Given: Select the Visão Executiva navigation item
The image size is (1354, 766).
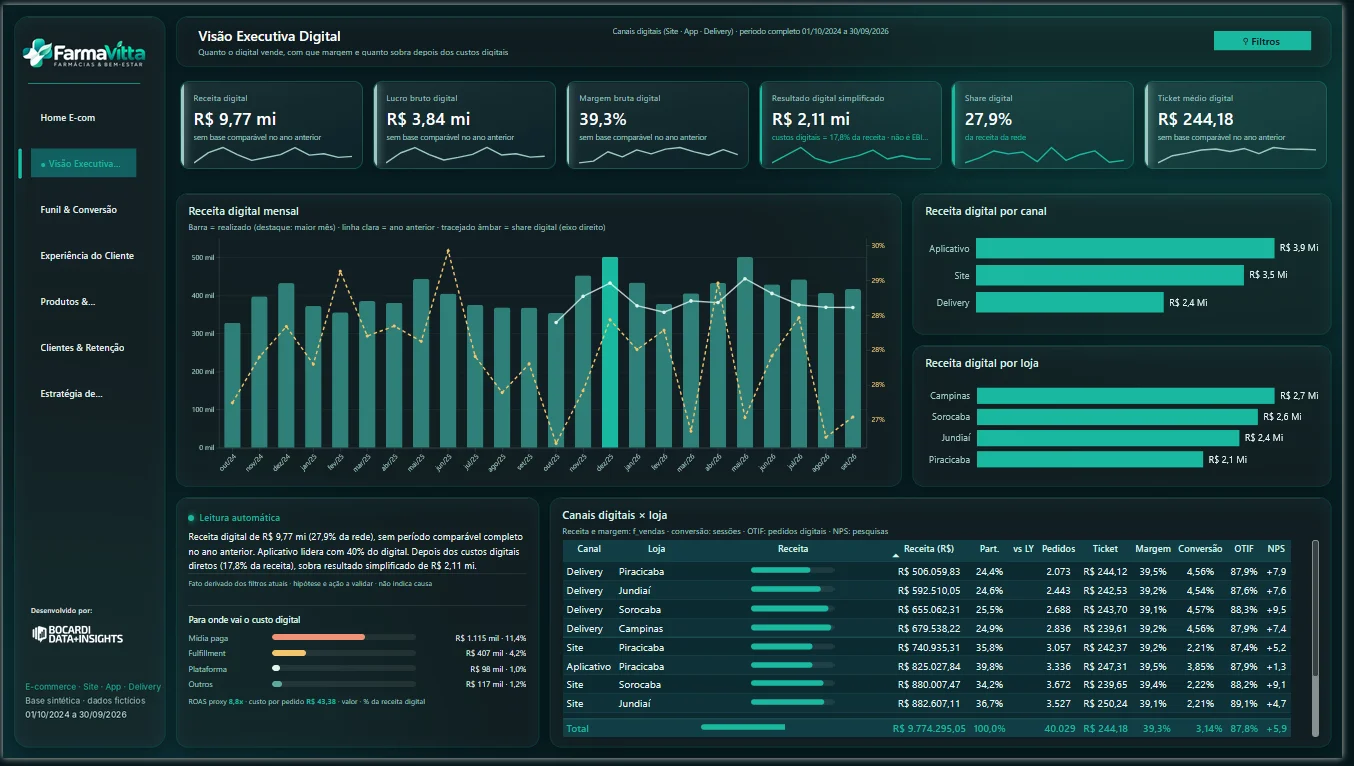Looking at the screenshot, I should [x=83, y=163].
